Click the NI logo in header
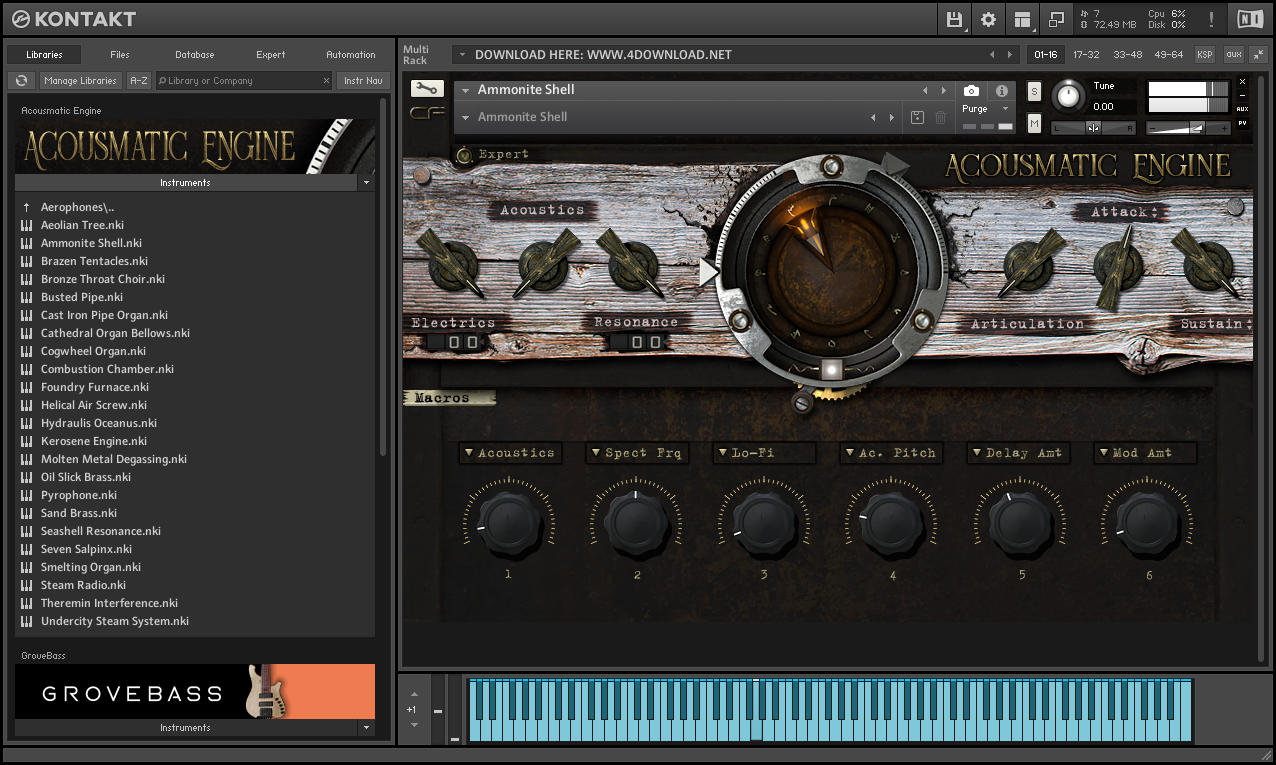 [x=1249, y=19]
